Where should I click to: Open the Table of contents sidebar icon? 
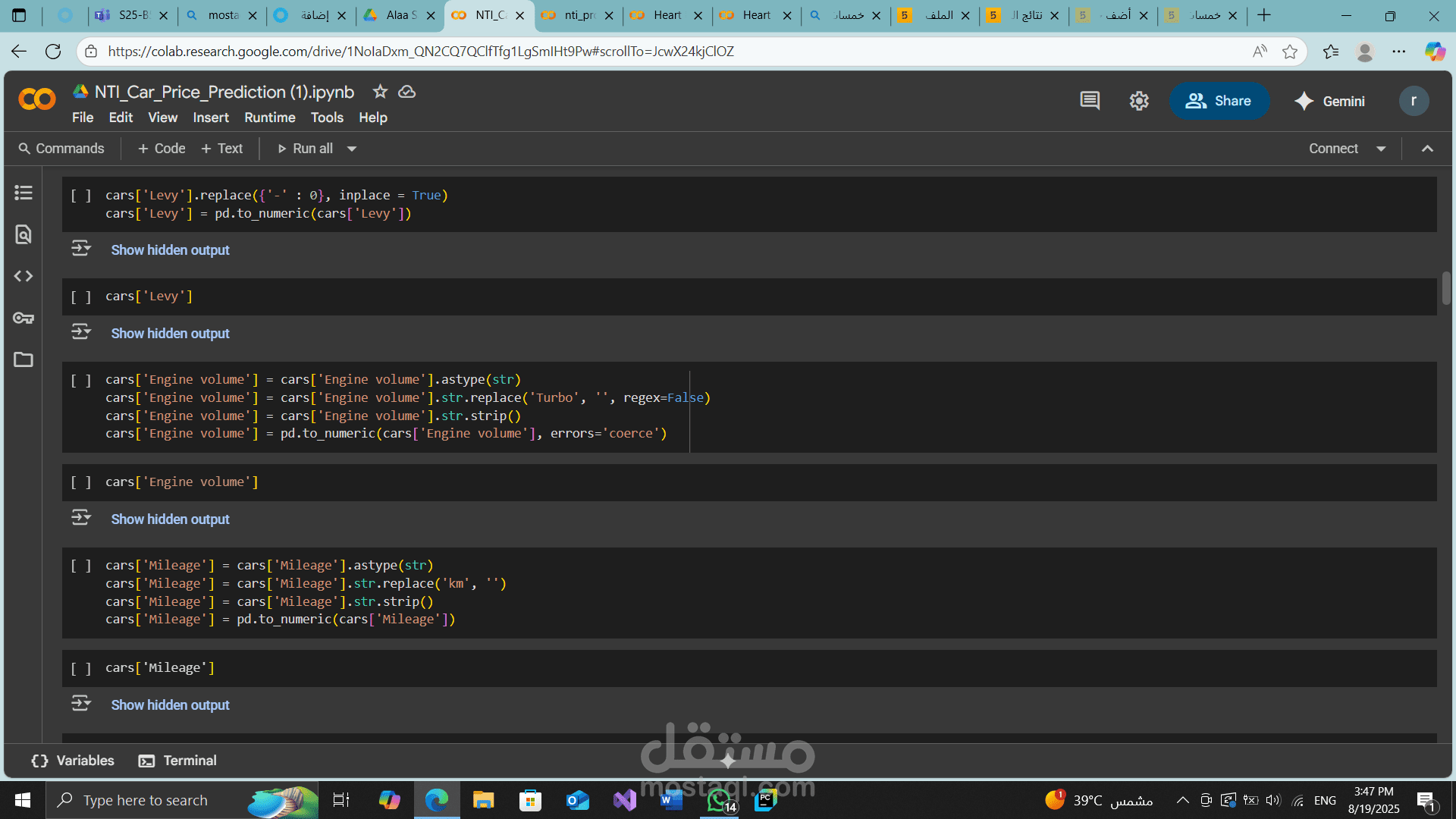(24, 193)
